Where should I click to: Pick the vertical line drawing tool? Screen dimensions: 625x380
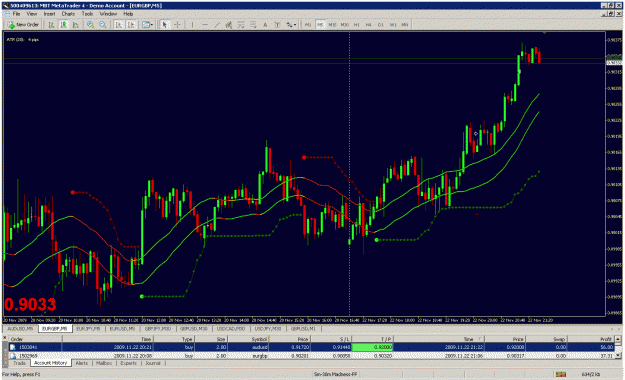192,25
